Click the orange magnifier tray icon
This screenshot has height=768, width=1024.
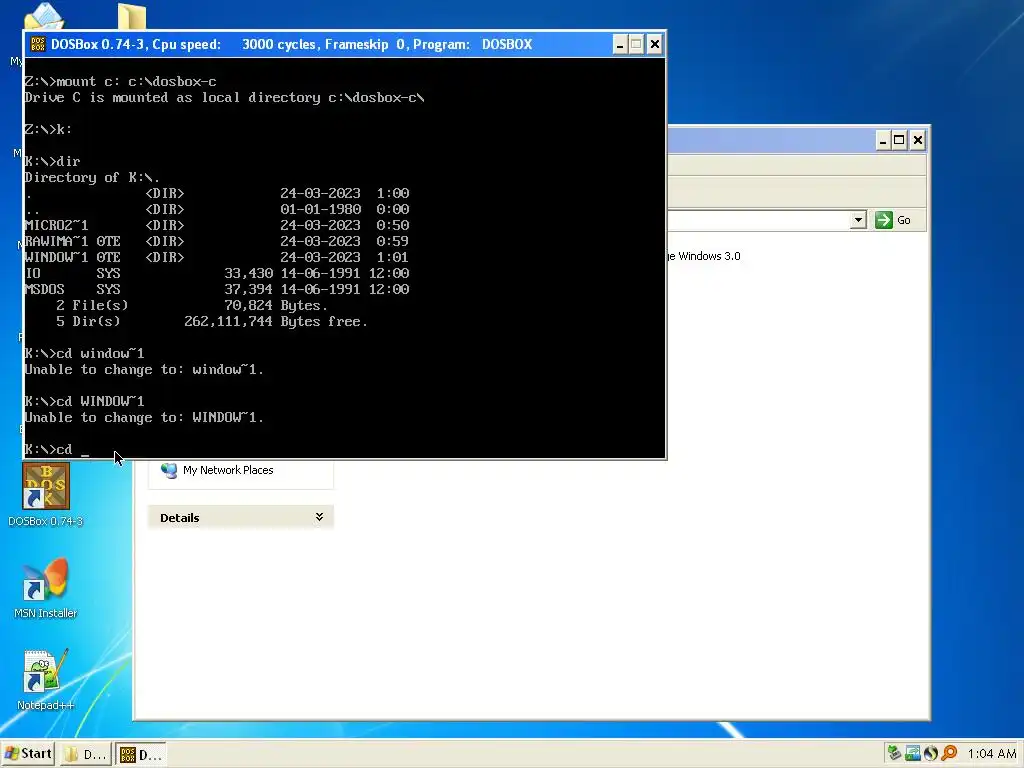click(x=949, y=754)
